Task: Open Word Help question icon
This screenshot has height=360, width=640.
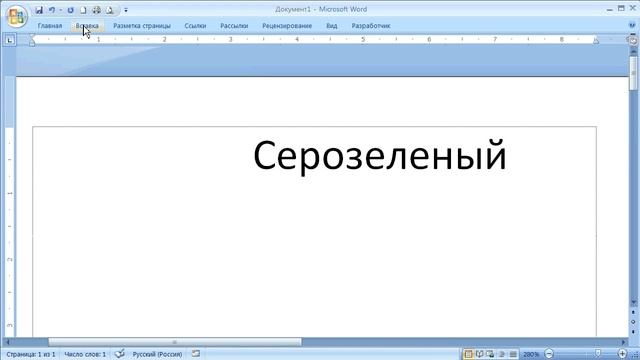Action: click(632, 25)
